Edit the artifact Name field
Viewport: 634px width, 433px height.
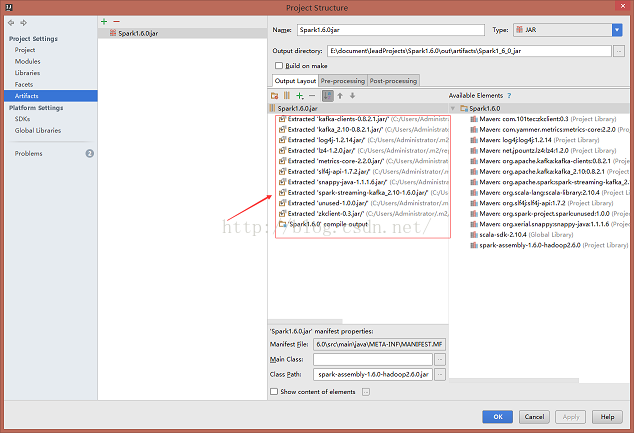click(391, 30)
